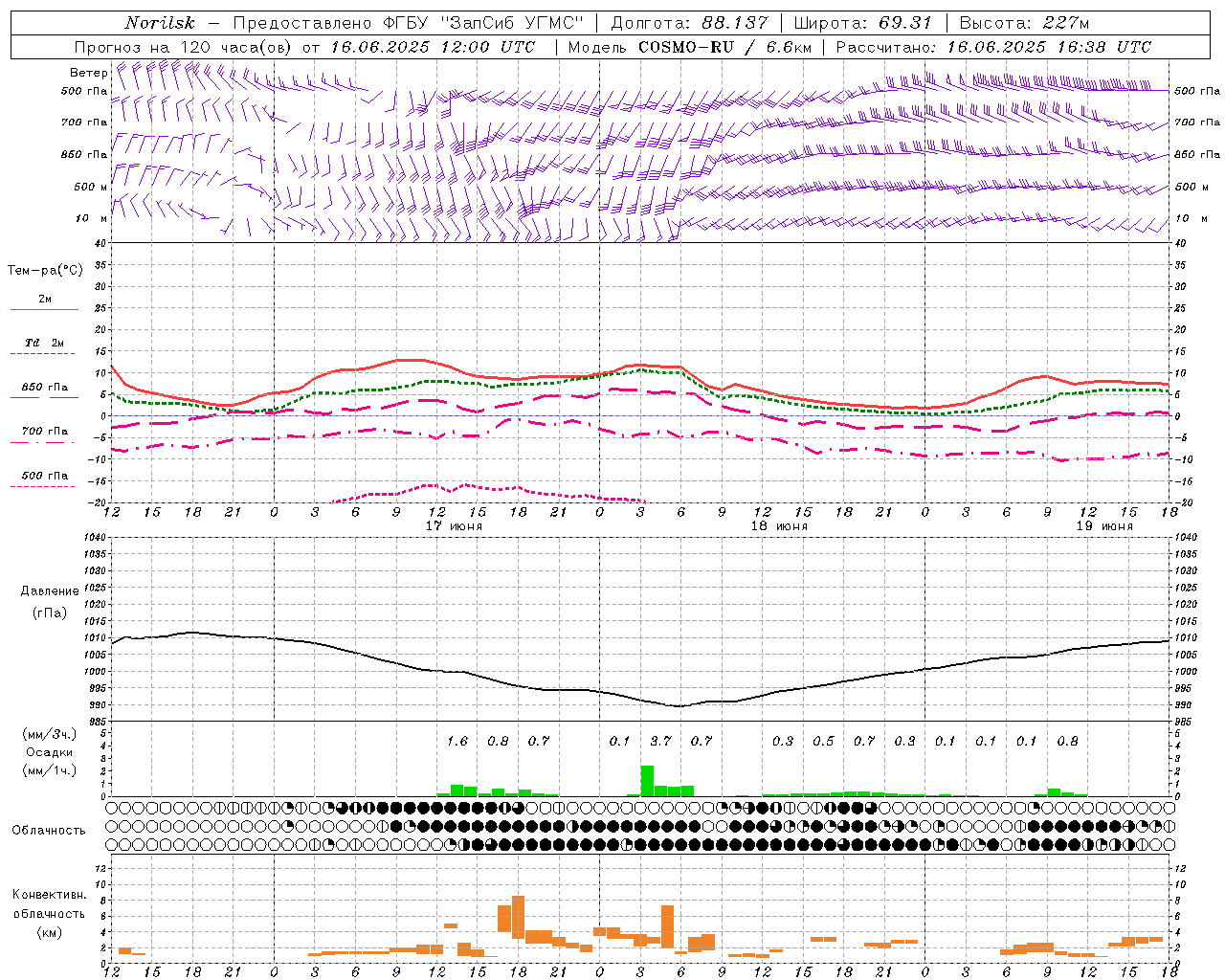Image resolution: width=1225 pixels, height=980 pixels.
Task: Click the 'Td 2м' dew point legend entry
Action: 45,343
